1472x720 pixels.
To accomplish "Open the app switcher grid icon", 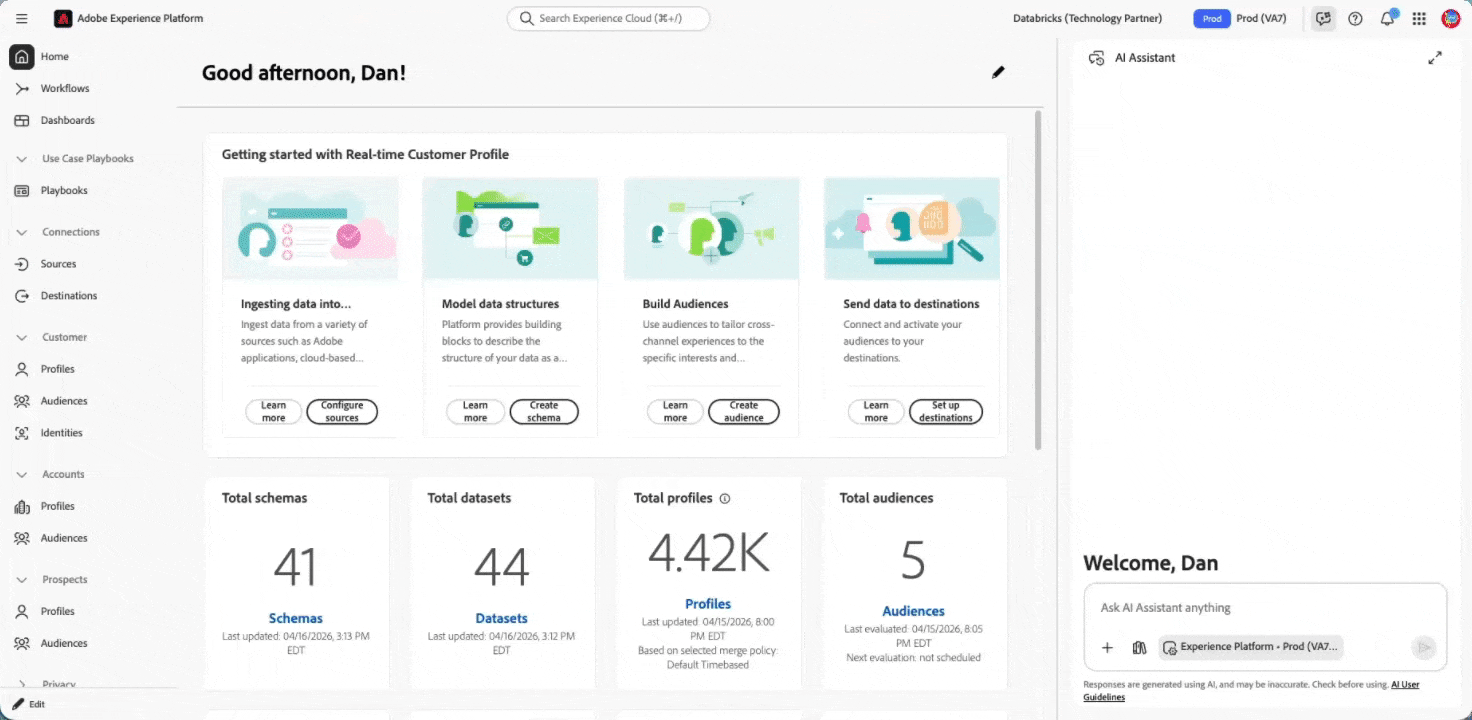I will [1419, 19].
